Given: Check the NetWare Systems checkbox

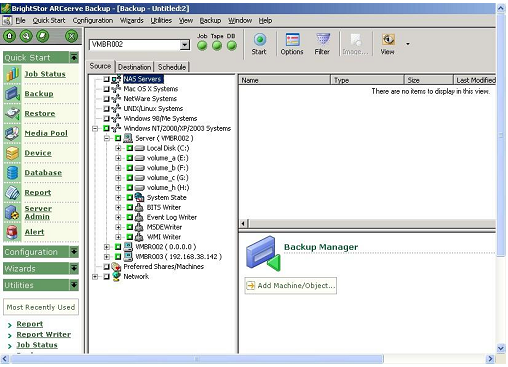Looking at the screenshot, I should 106,99.
